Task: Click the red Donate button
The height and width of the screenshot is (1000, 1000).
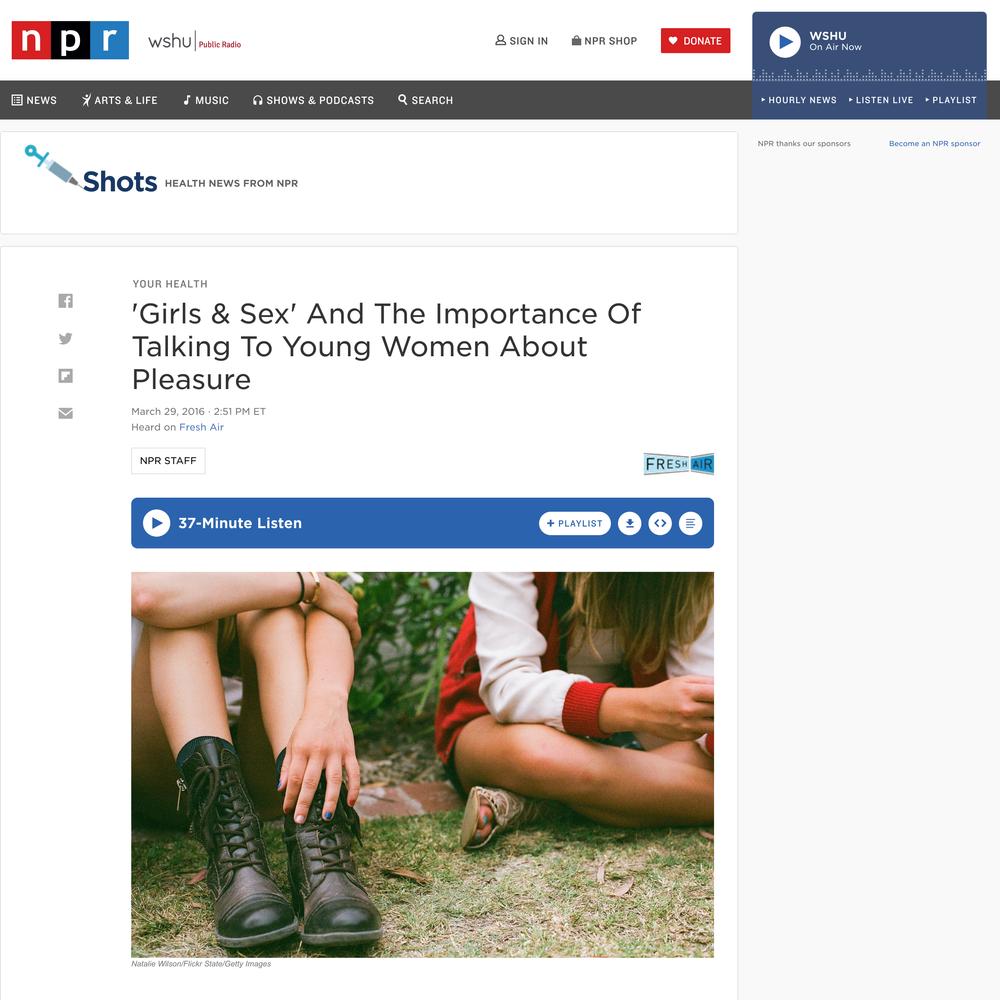Action: coord(695,41)
